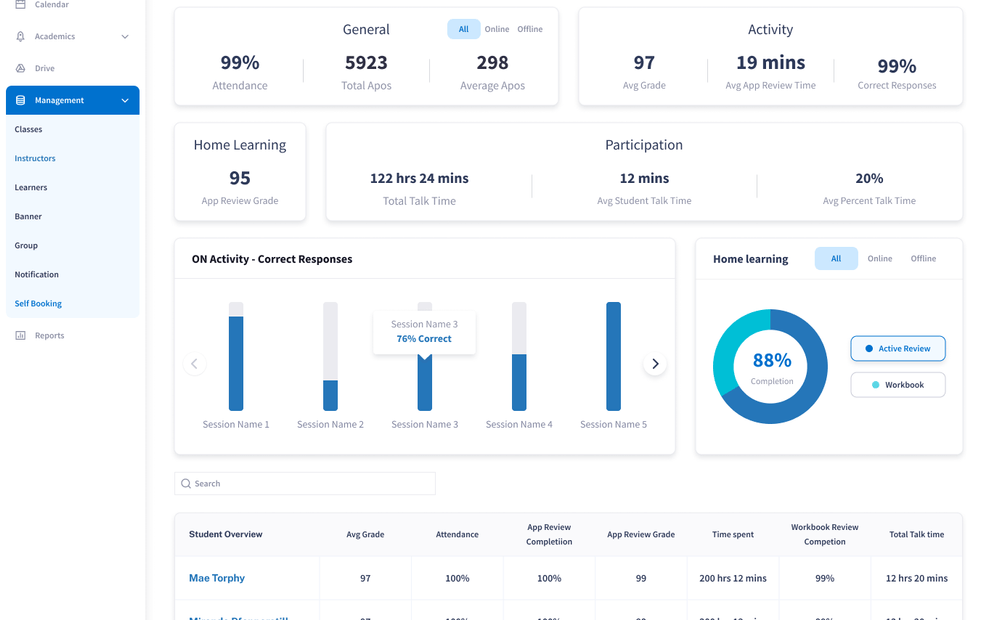The width and height of the screenshot is (992, 620).
Task: Click the Active Review legend button
Action: coord(897,349)
